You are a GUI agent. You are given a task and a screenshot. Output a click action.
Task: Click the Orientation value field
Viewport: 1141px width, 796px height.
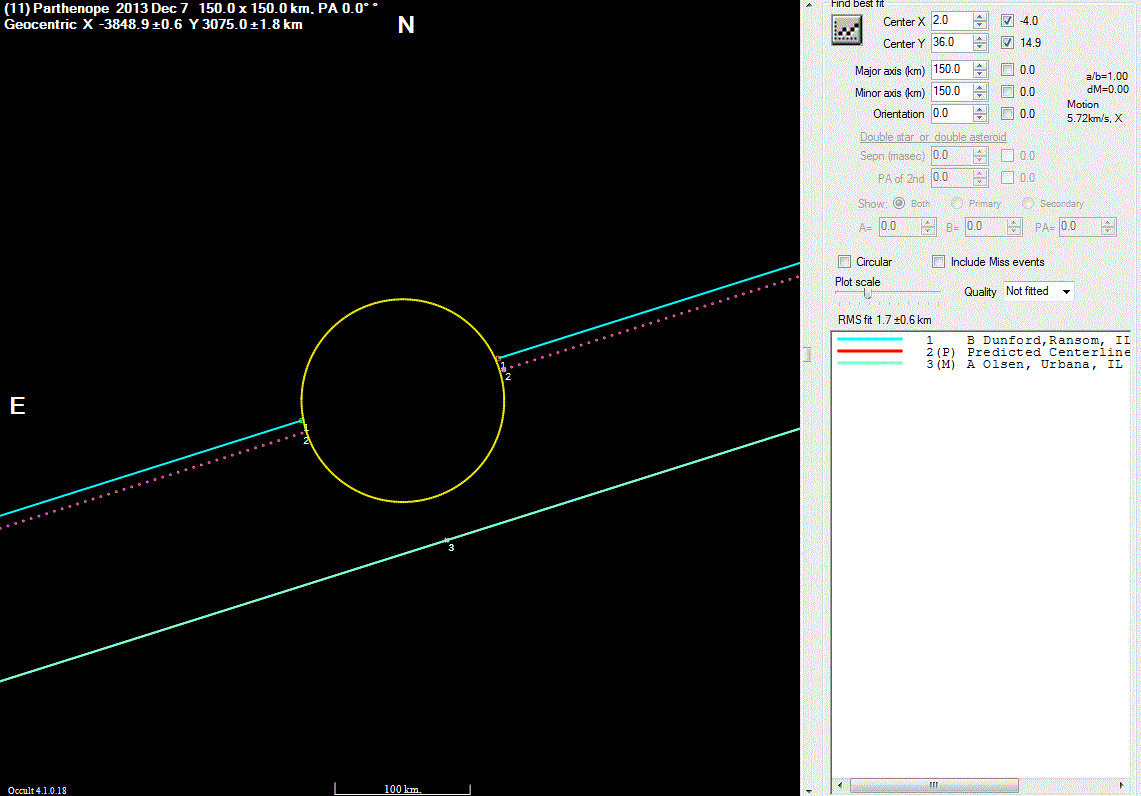[952, 114]
